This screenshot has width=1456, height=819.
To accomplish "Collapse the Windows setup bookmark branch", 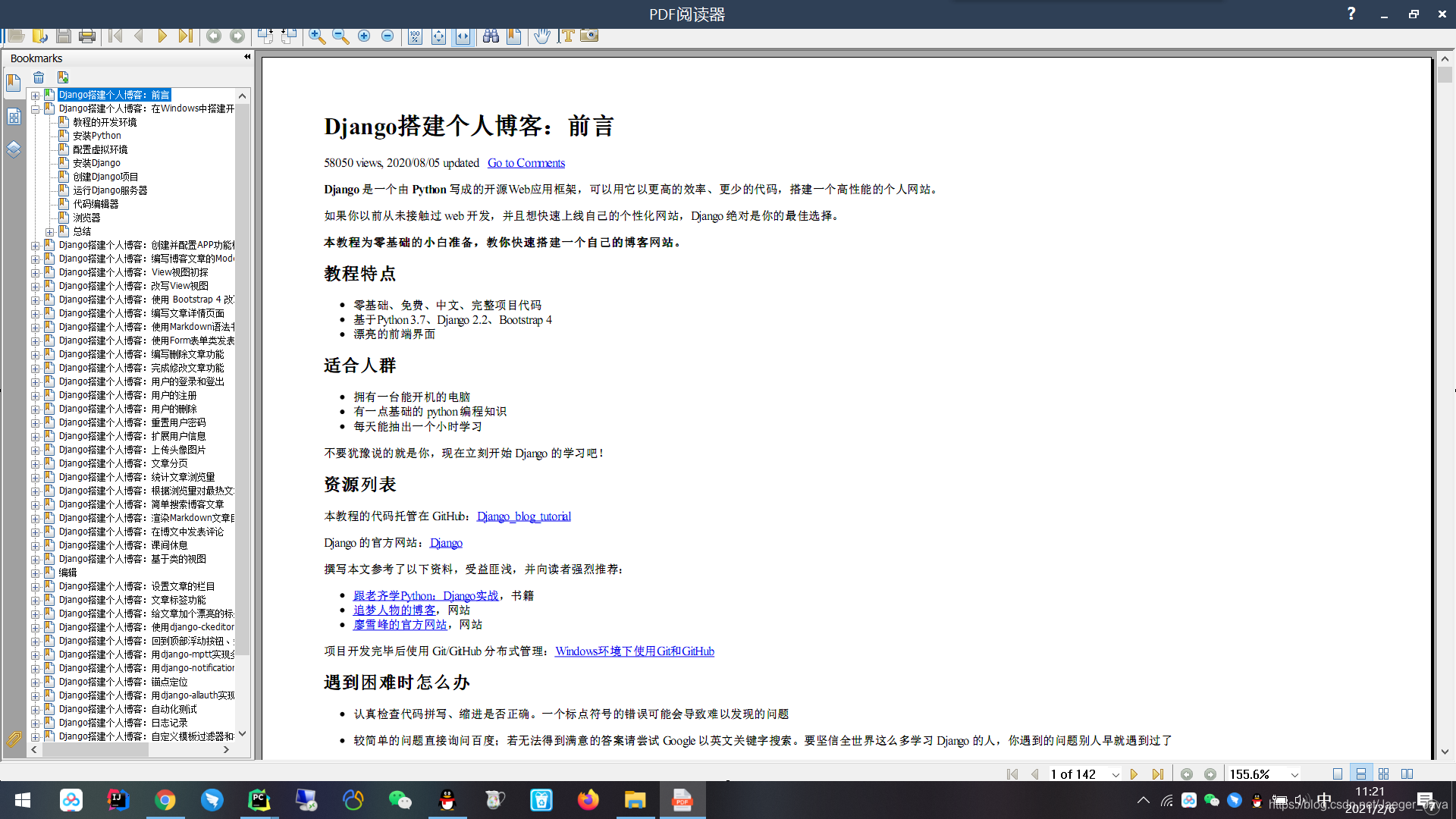I will (36, 109).
